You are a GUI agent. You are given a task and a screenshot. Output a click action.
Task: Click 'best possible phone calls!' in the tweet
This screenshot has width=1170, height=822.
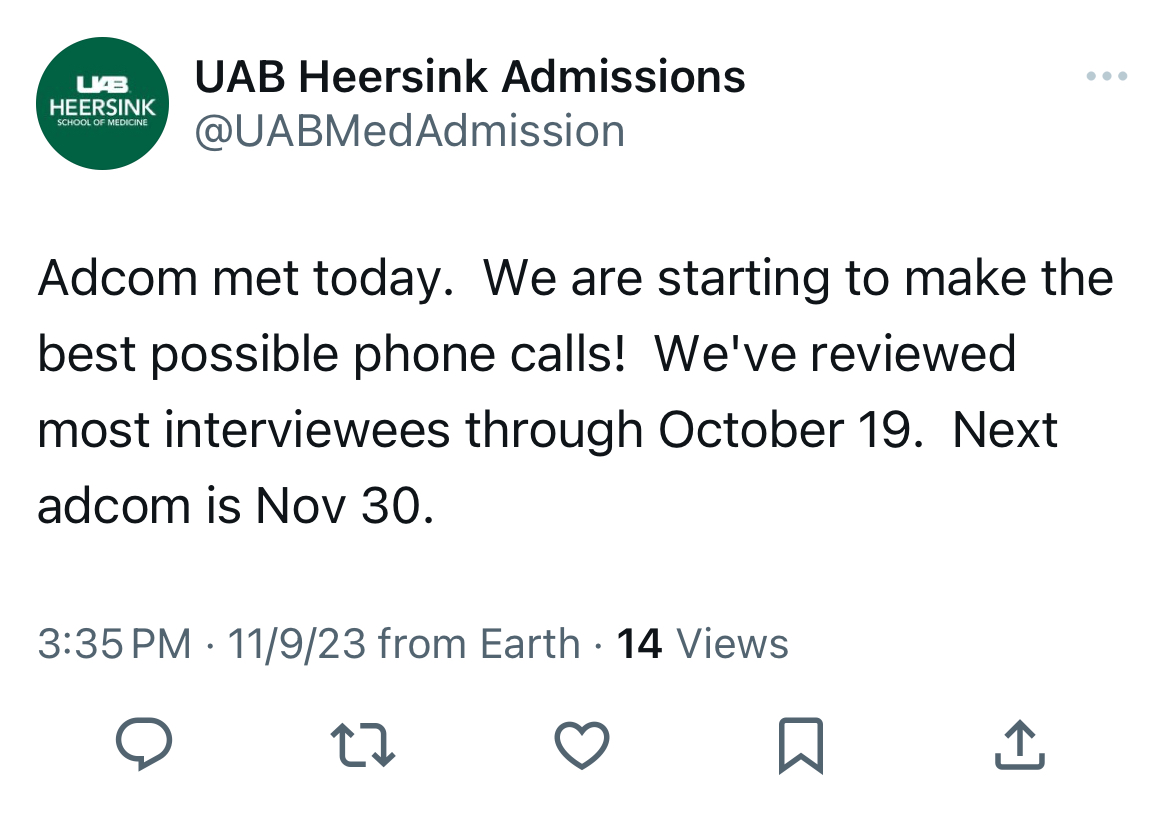pos(331,354)
